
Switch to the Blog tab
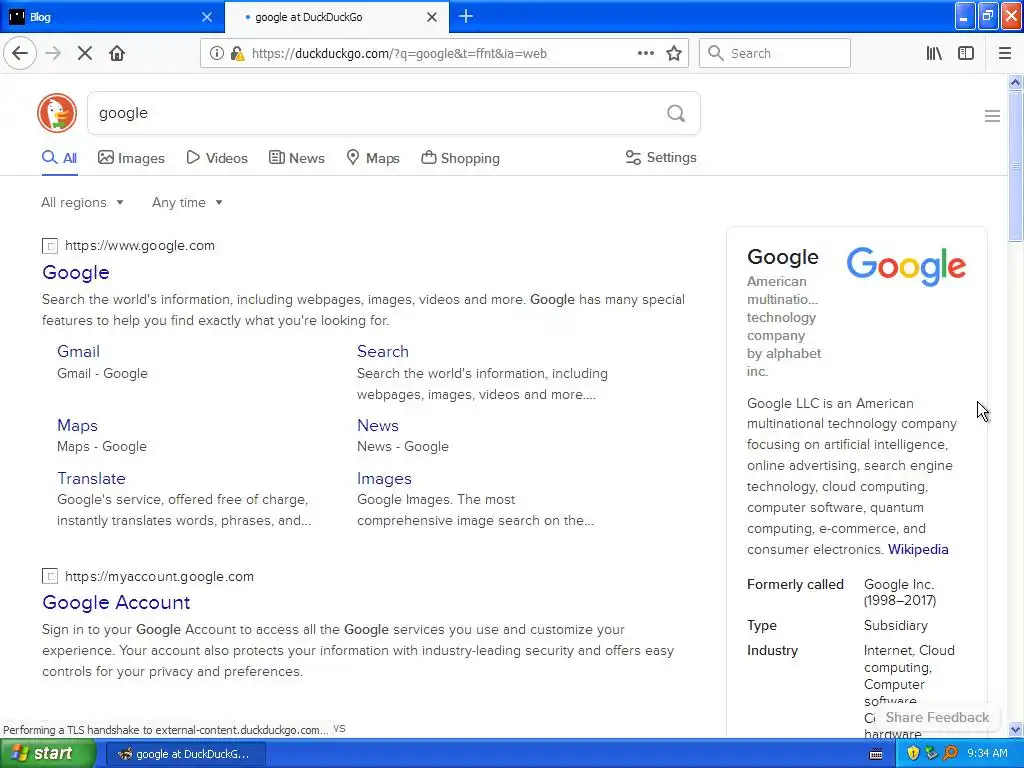[111, 16]
